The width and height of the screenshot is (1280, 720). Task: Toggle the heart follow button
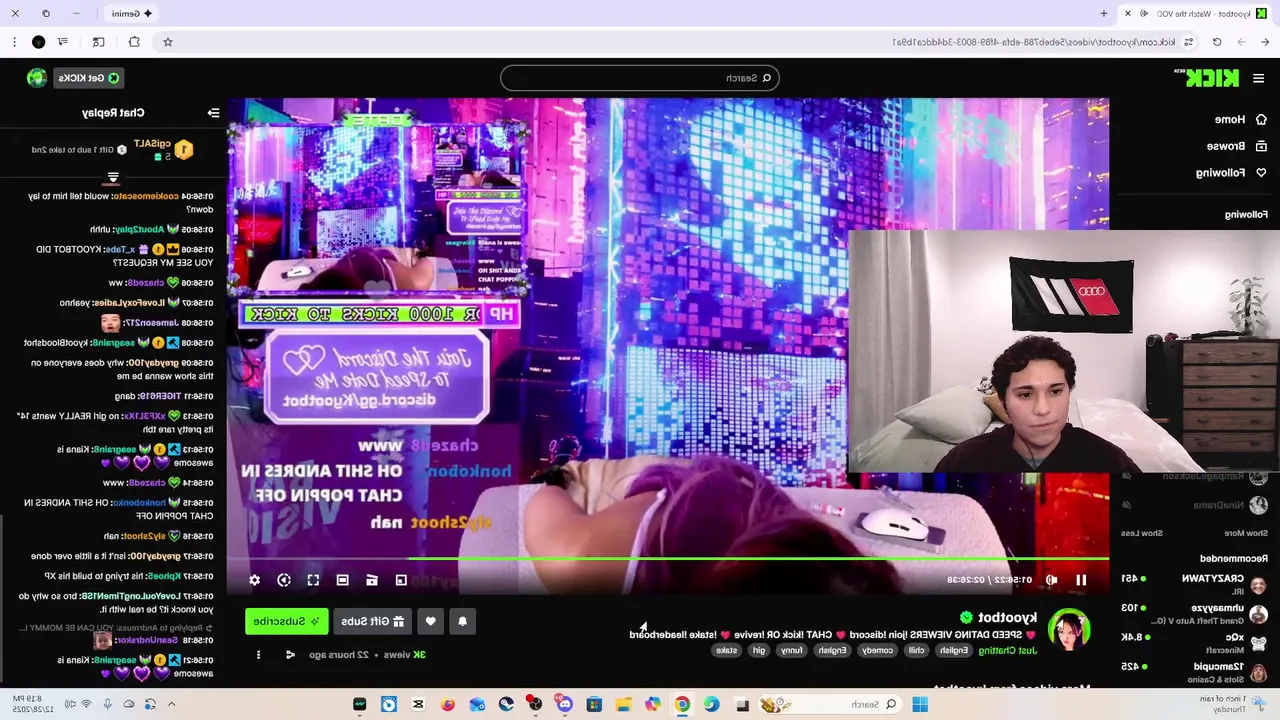click(430, 621)
